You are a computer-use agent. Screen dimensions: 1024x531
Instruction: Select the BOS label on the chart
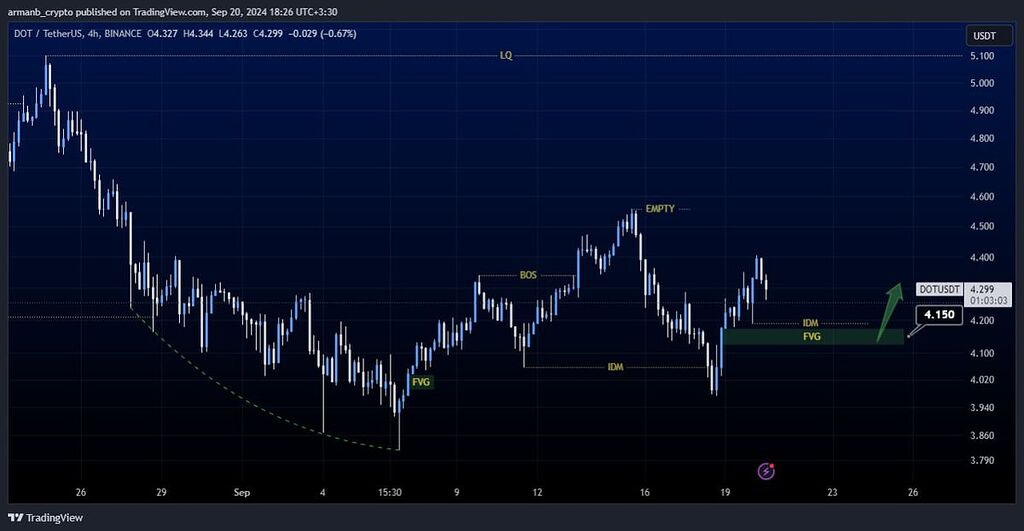click(528, 275)
